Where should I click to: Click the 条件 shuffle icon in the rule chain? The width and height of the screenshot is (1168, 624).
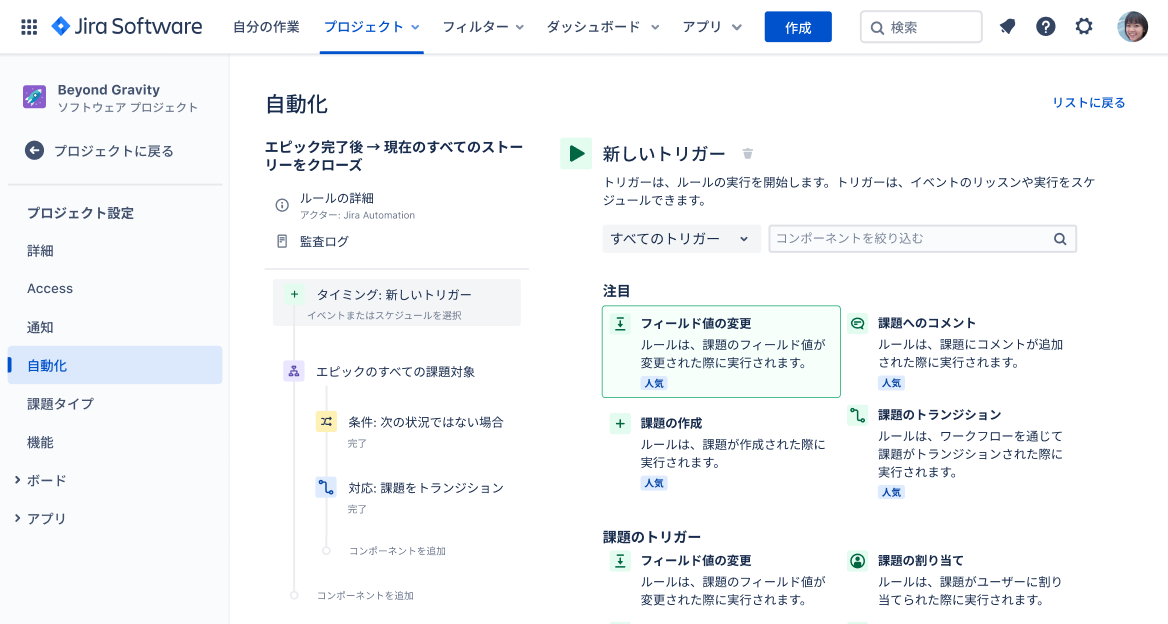coord(327,422)
